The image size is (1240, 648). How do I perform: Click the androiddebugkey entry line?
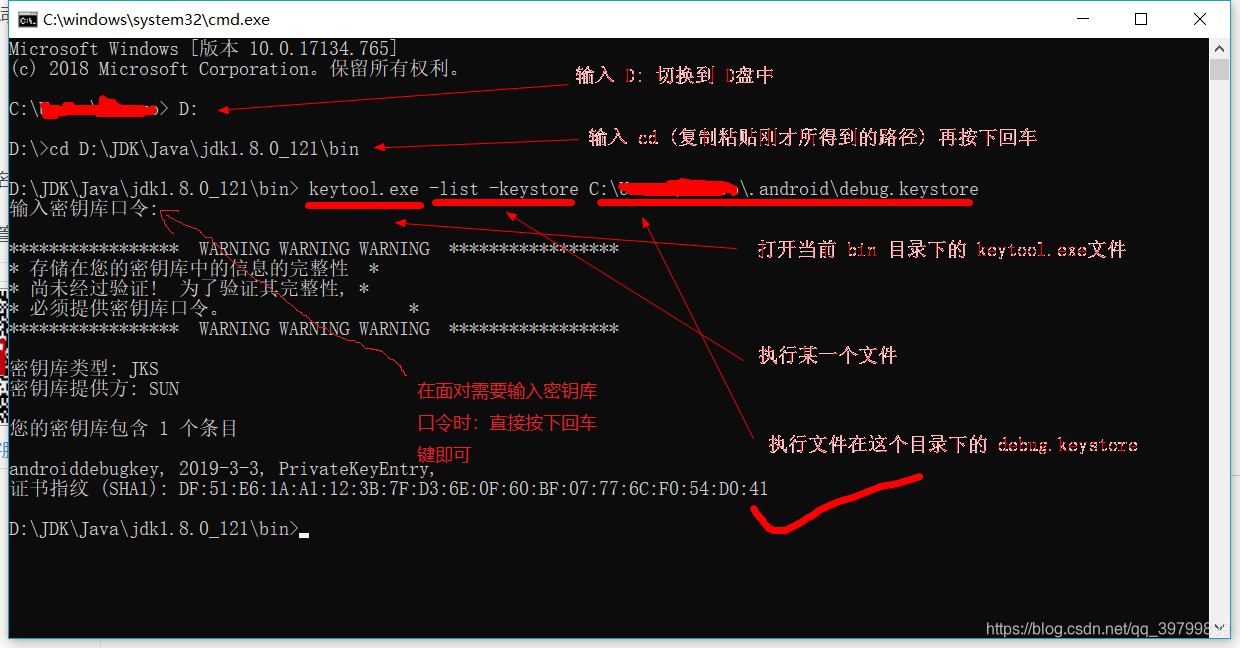pyautogui.click(x=222, y=469)
